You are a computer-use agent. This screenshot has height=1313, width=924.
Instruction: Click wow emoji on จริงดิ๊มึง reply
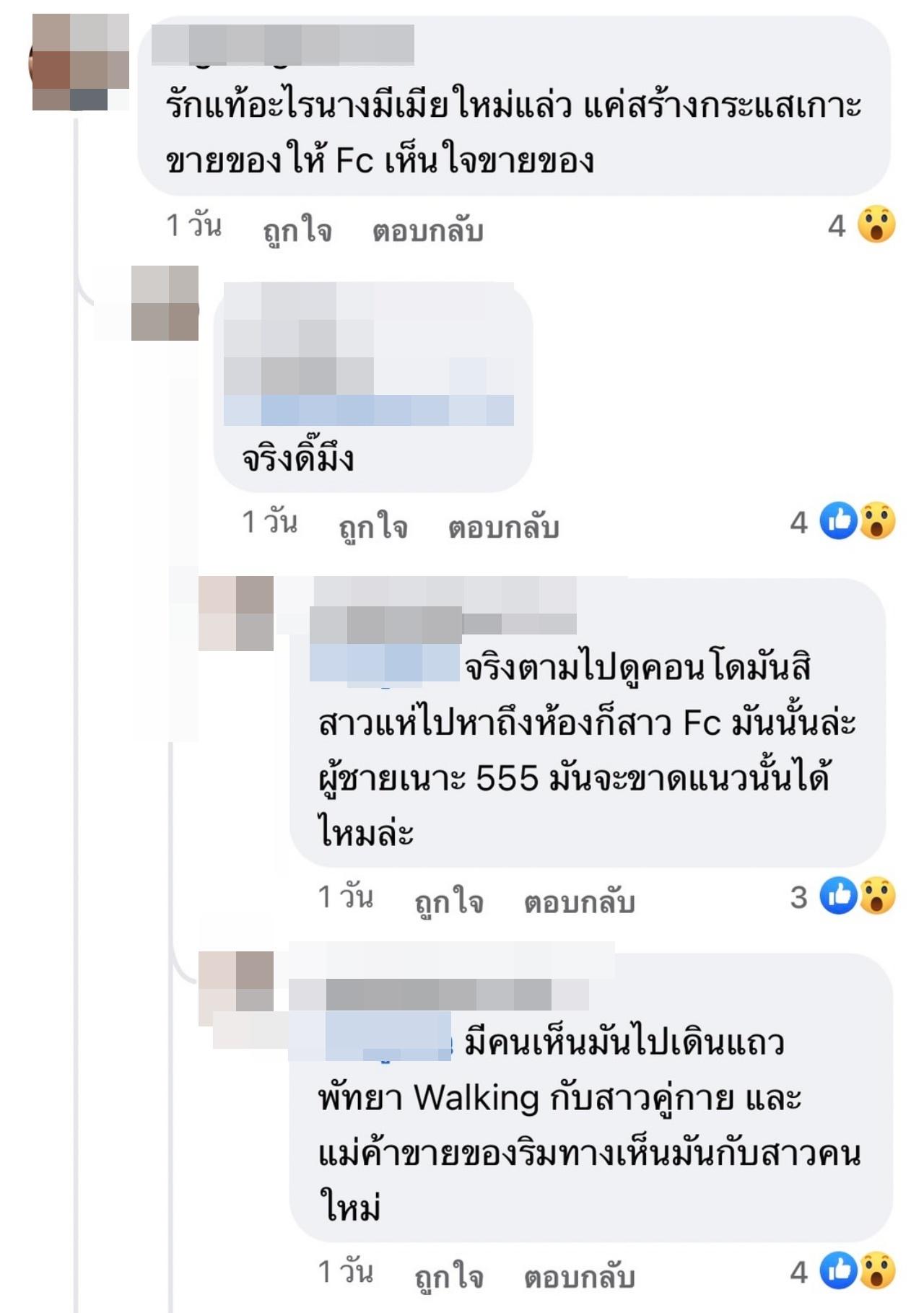click(x=877, y=520)
